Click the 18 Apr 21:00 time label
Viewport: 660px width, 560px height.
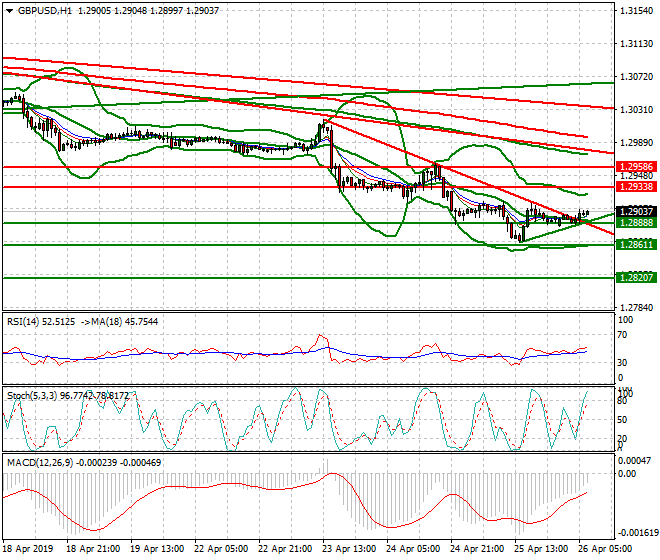tap(93, 549)
